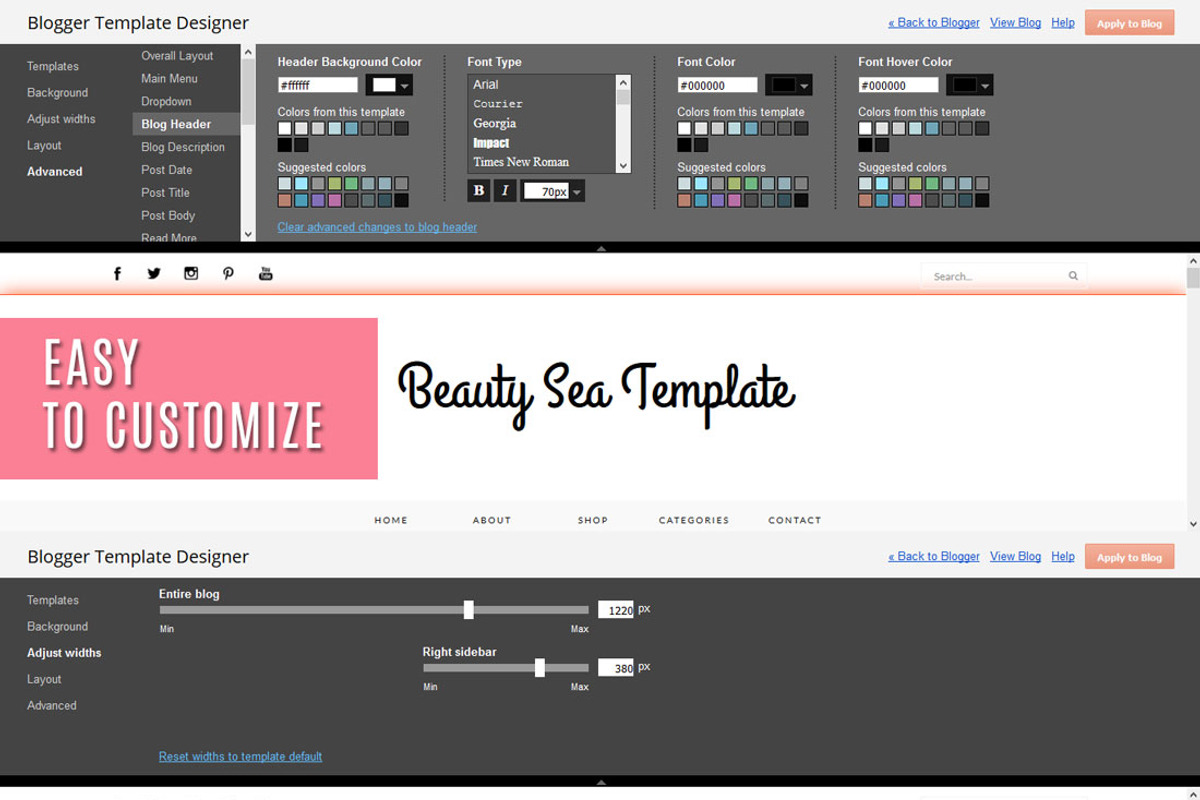
Task: Open CATEGORIES in blog navigation
Action: [694, 520]
